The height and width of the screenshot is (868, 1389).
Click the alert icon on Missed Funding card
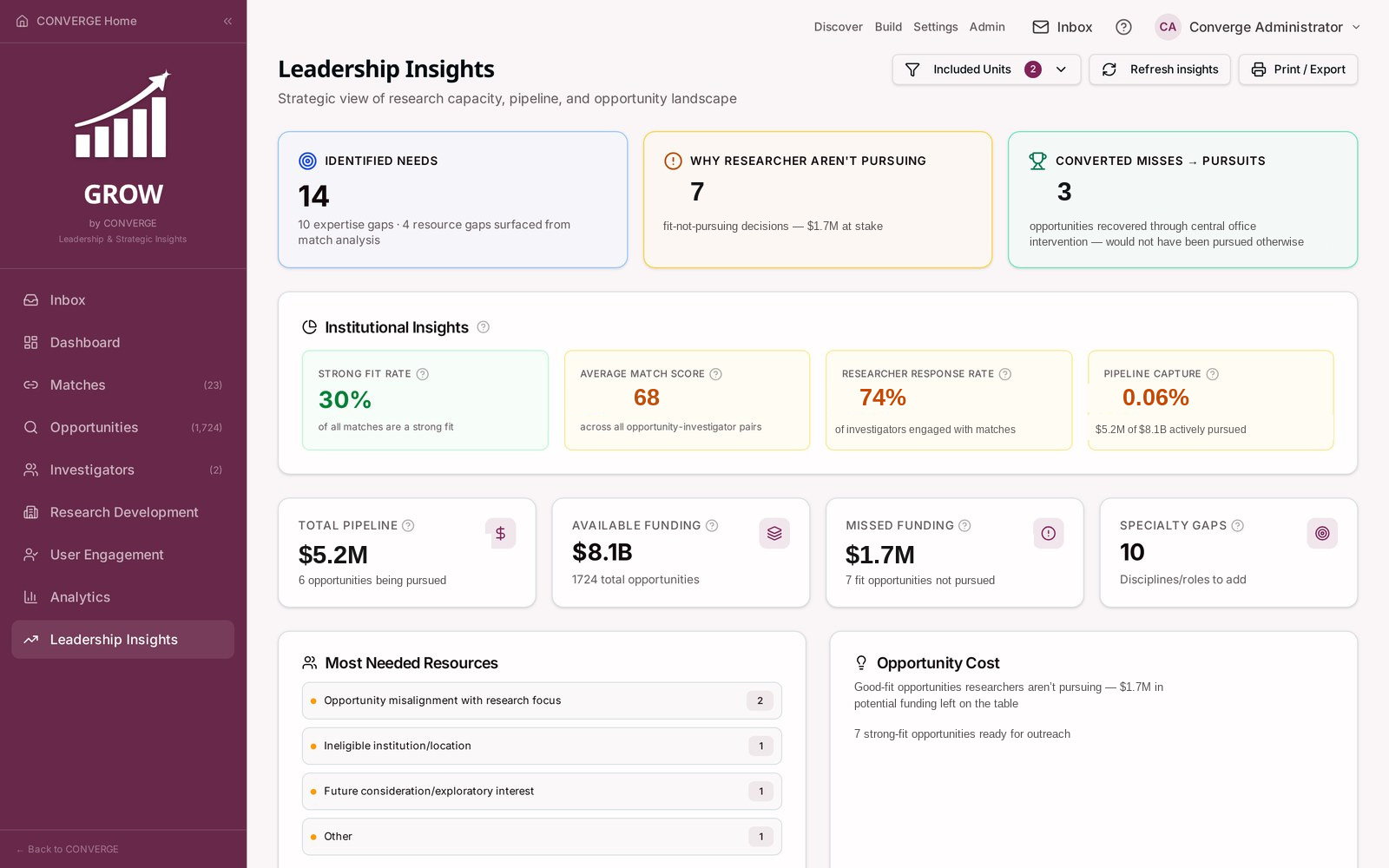(1048, 533)
